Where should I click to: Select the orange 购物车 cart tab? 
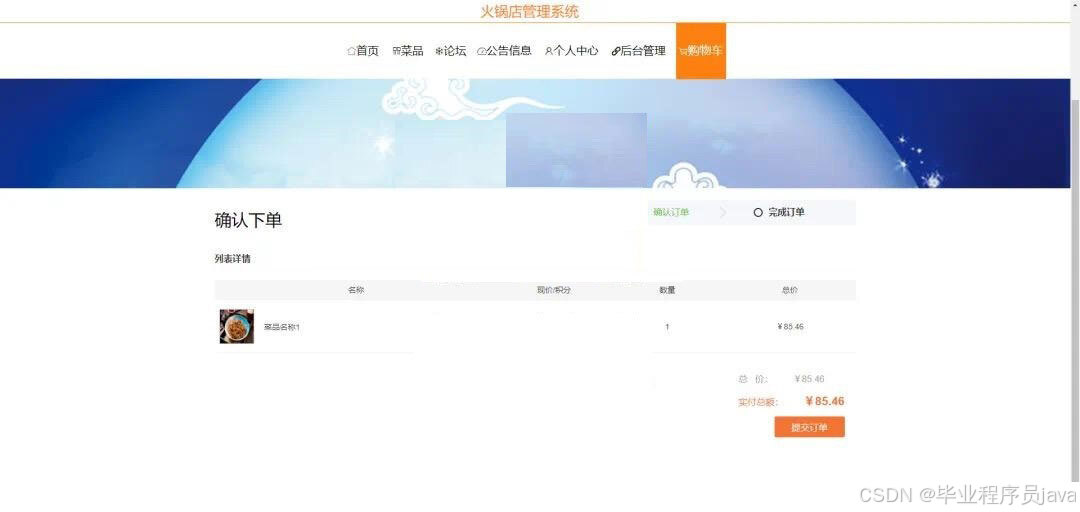point(700,50)
